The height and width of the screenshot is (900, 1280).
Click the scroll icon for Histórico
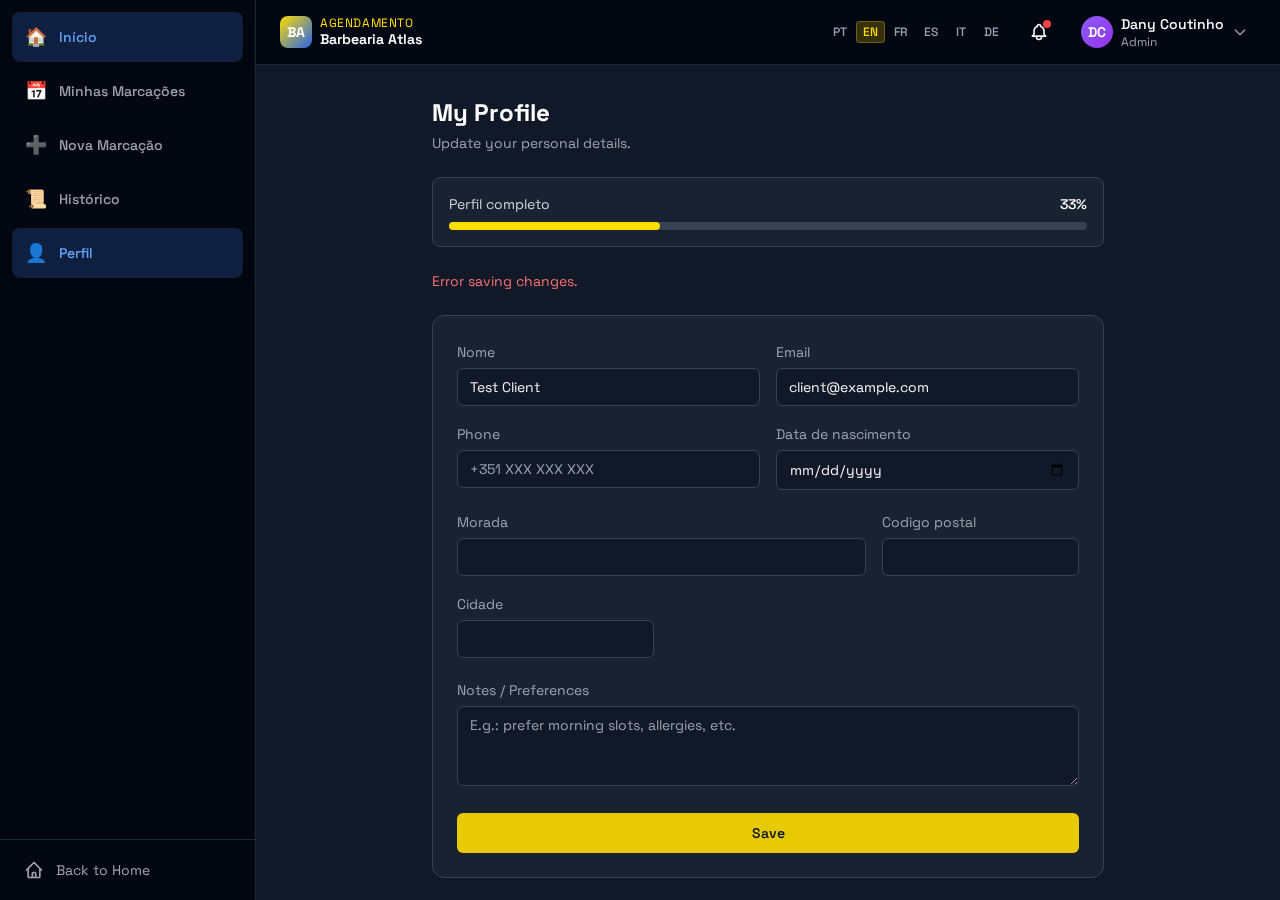[36, 199]
